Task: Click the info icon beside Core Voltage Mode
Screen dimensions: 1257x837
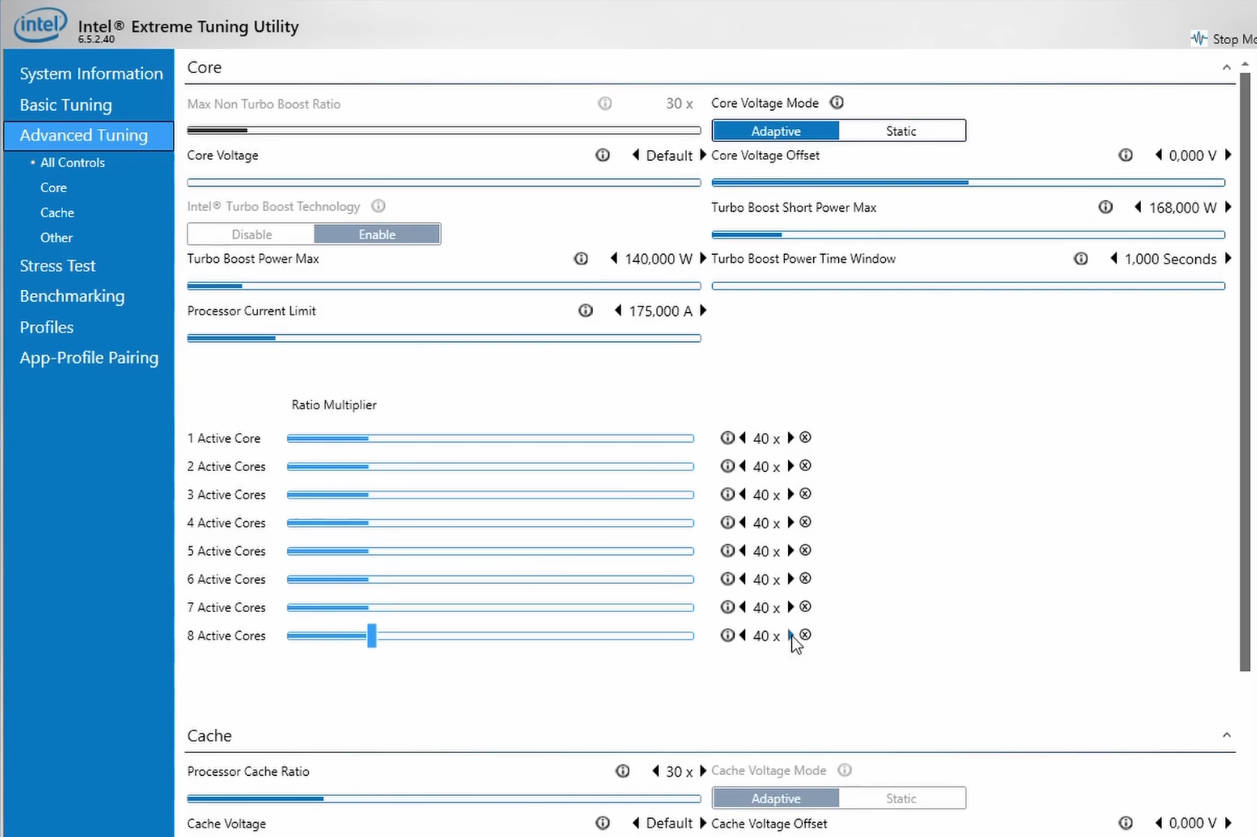Action: [x=837, y=103]
